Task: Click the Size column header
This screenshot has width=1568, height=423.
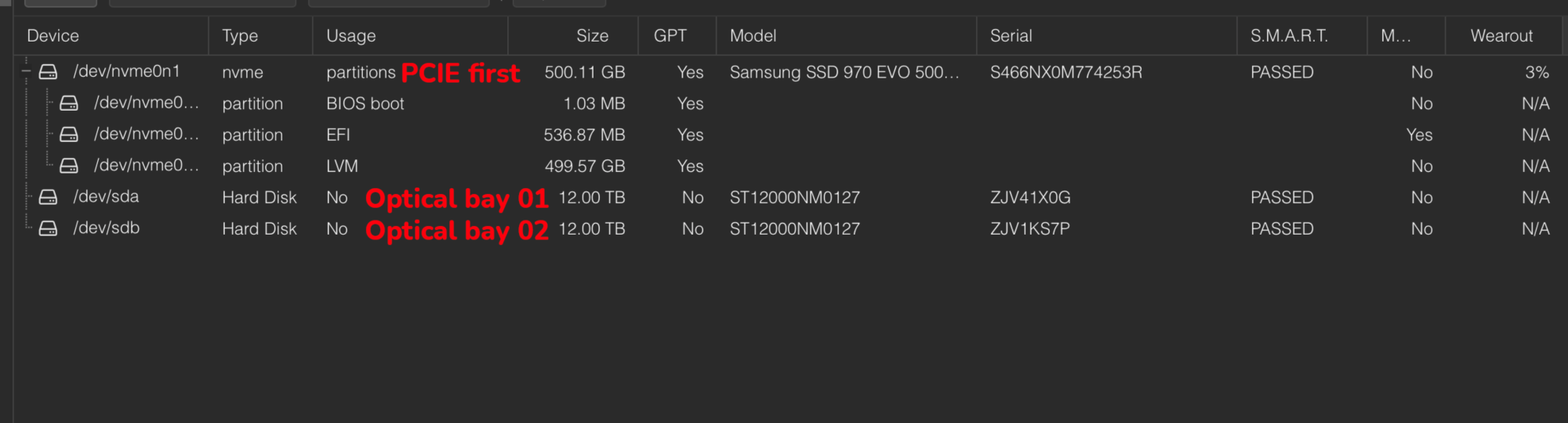Action: (592, 36)
